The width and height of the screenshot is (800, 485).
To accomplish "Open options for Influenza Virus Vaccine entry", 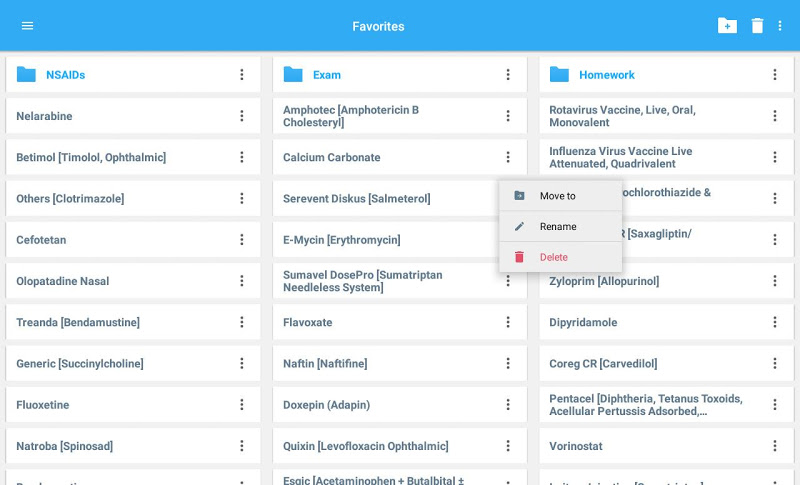I will 774,157.
